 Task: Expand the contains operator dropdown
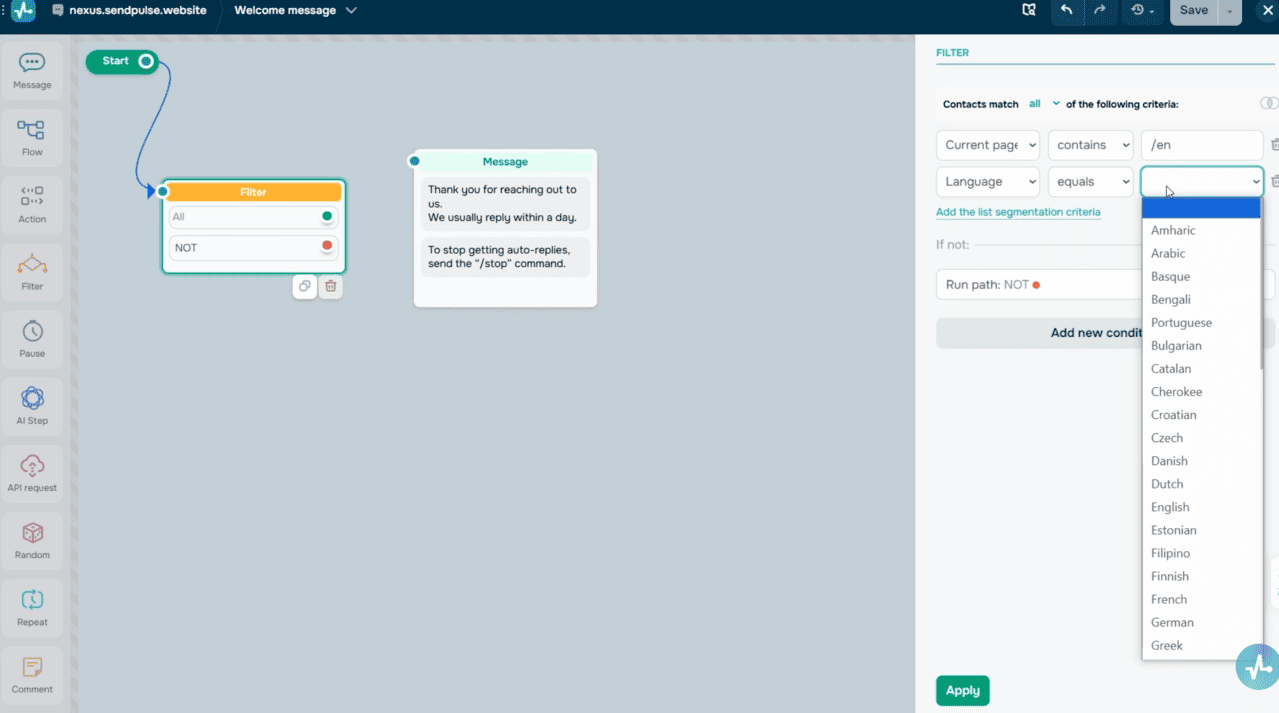click(1090, 145)
